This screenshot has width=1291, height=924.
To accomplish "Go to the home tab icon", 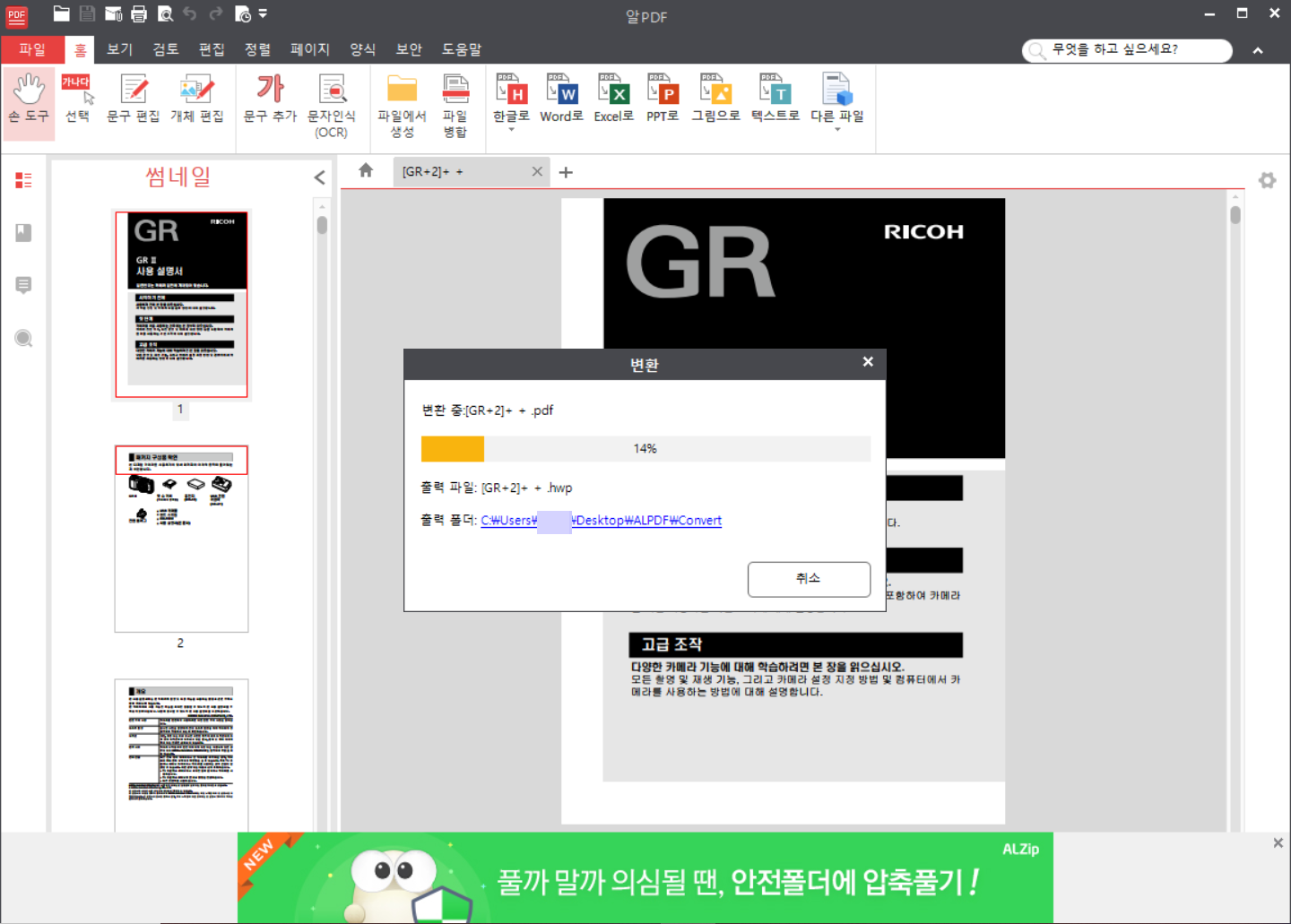I will click(x=366, y=170).
